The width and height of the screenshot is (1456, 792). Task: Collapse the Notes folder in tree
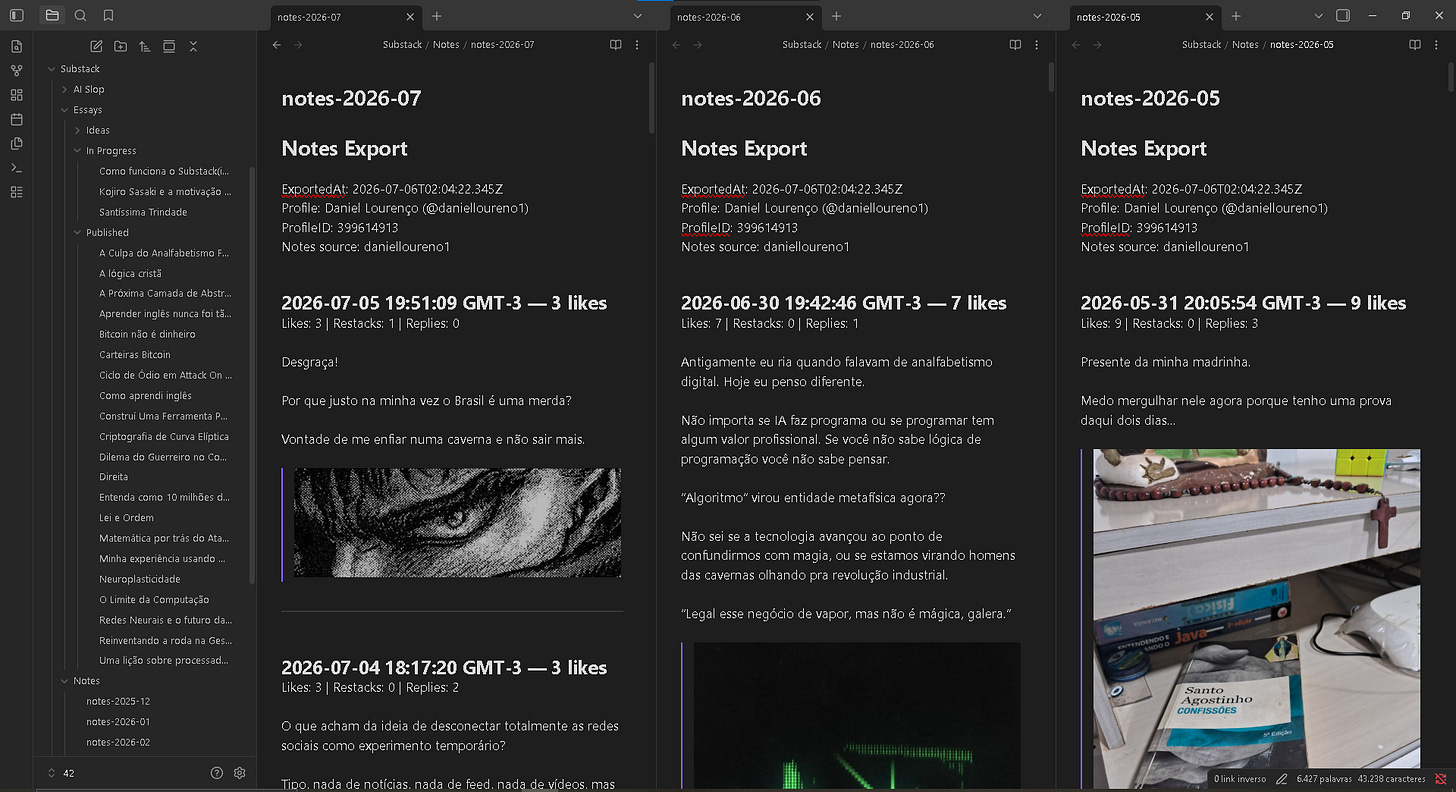pos(64,681)
